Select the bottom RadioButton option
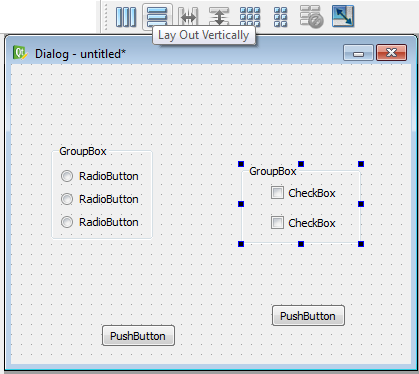This screenshot has width=419, height=374. pyautogui.click(x=100, y=222)
